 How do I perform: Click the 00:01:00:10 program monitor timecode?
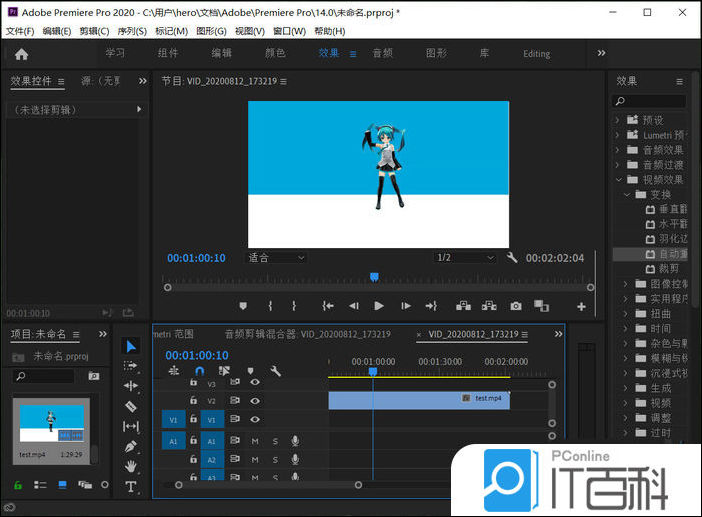pos(196,258)
